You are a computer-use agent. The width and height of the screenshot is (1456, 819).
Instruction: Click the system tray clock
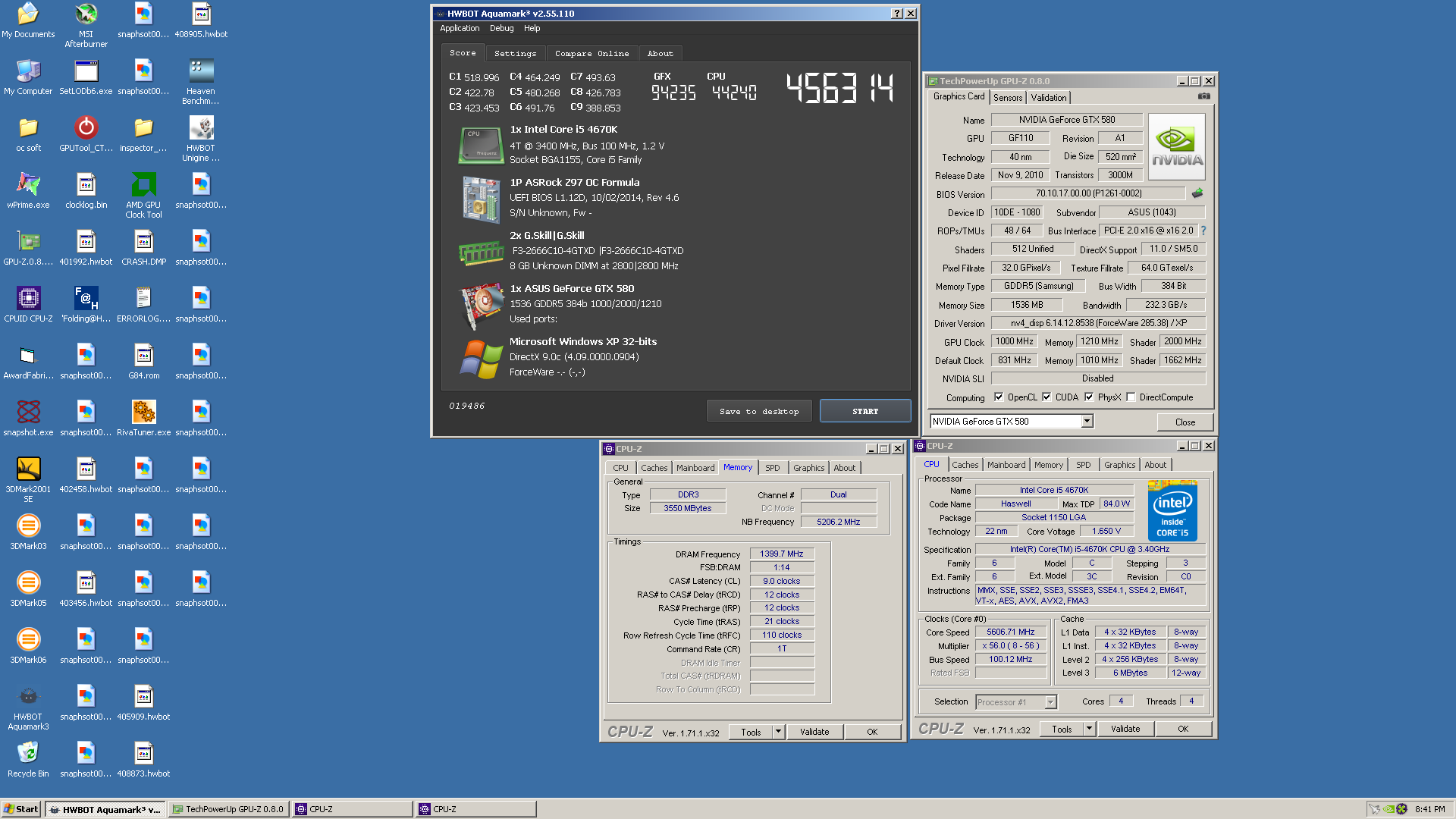coord(1429,809)
